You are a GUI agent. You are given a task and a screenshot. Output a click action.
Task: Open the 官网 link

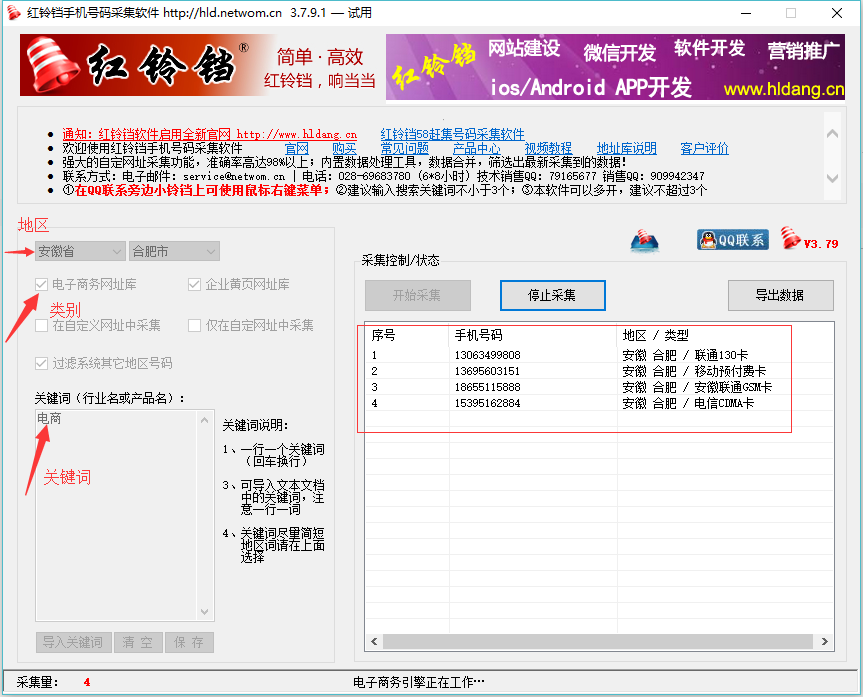point(297,148)
